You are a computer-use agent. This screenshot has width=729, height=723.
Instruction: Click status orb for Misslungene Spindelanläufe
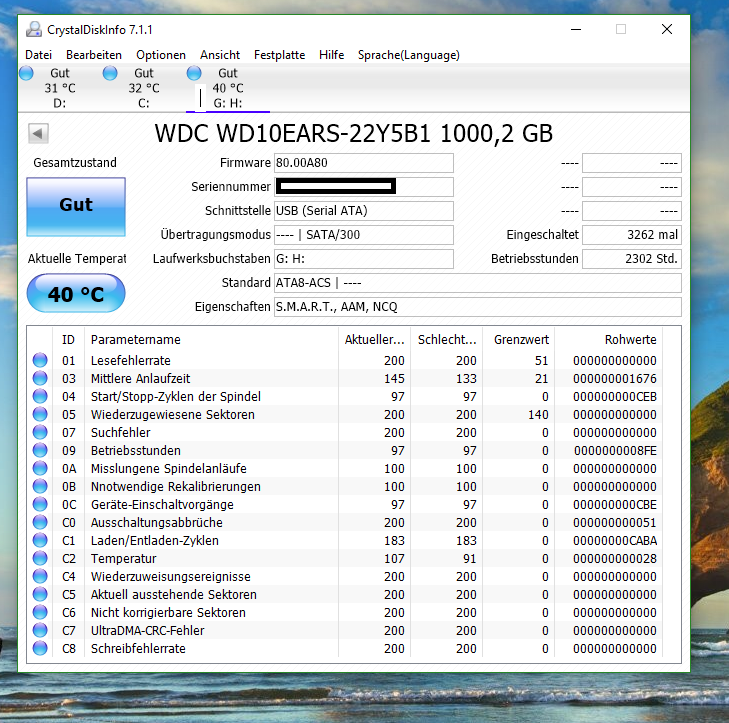(40, 468)
